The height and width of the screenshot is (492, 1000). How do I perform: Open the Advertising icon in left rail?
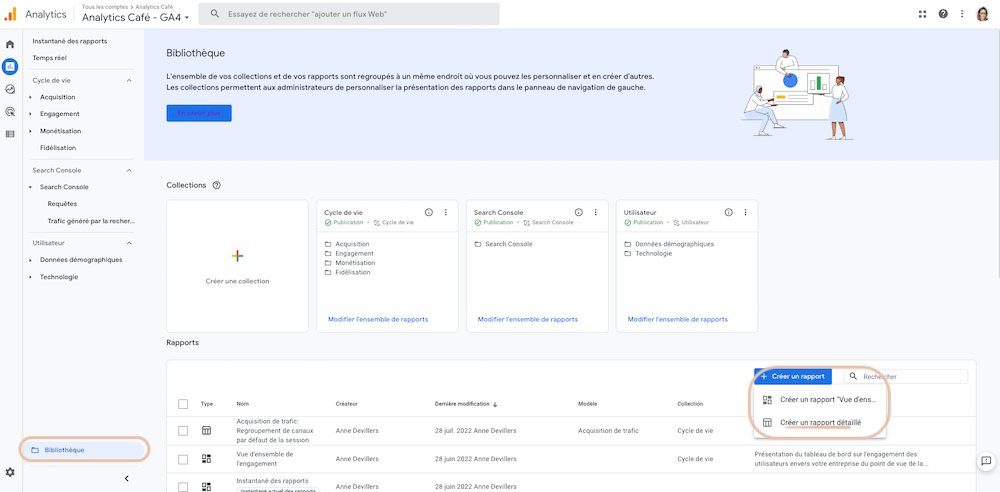(x=10, y=112)
